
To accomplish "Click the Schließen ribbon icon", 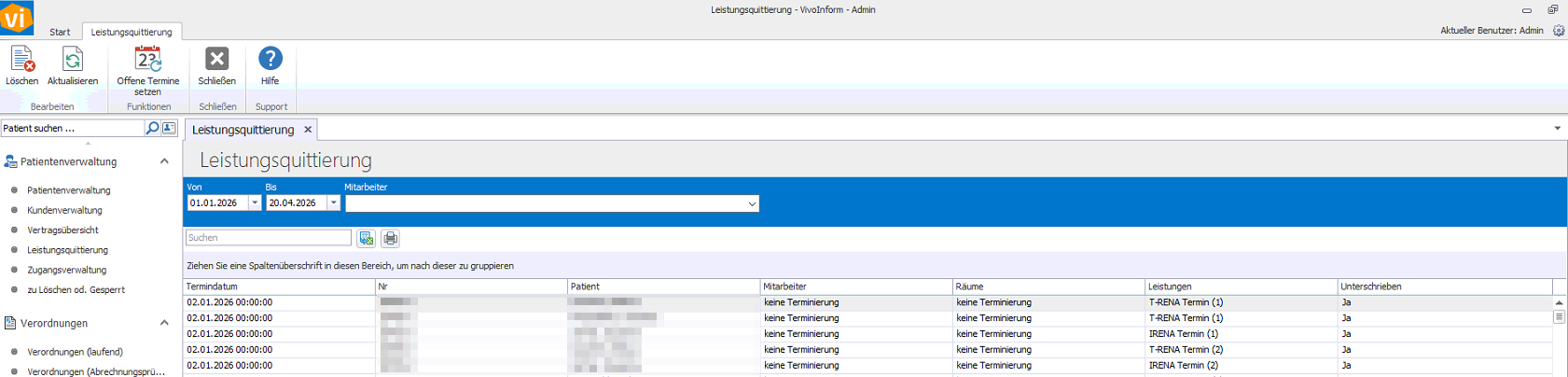I will (216, 61).
